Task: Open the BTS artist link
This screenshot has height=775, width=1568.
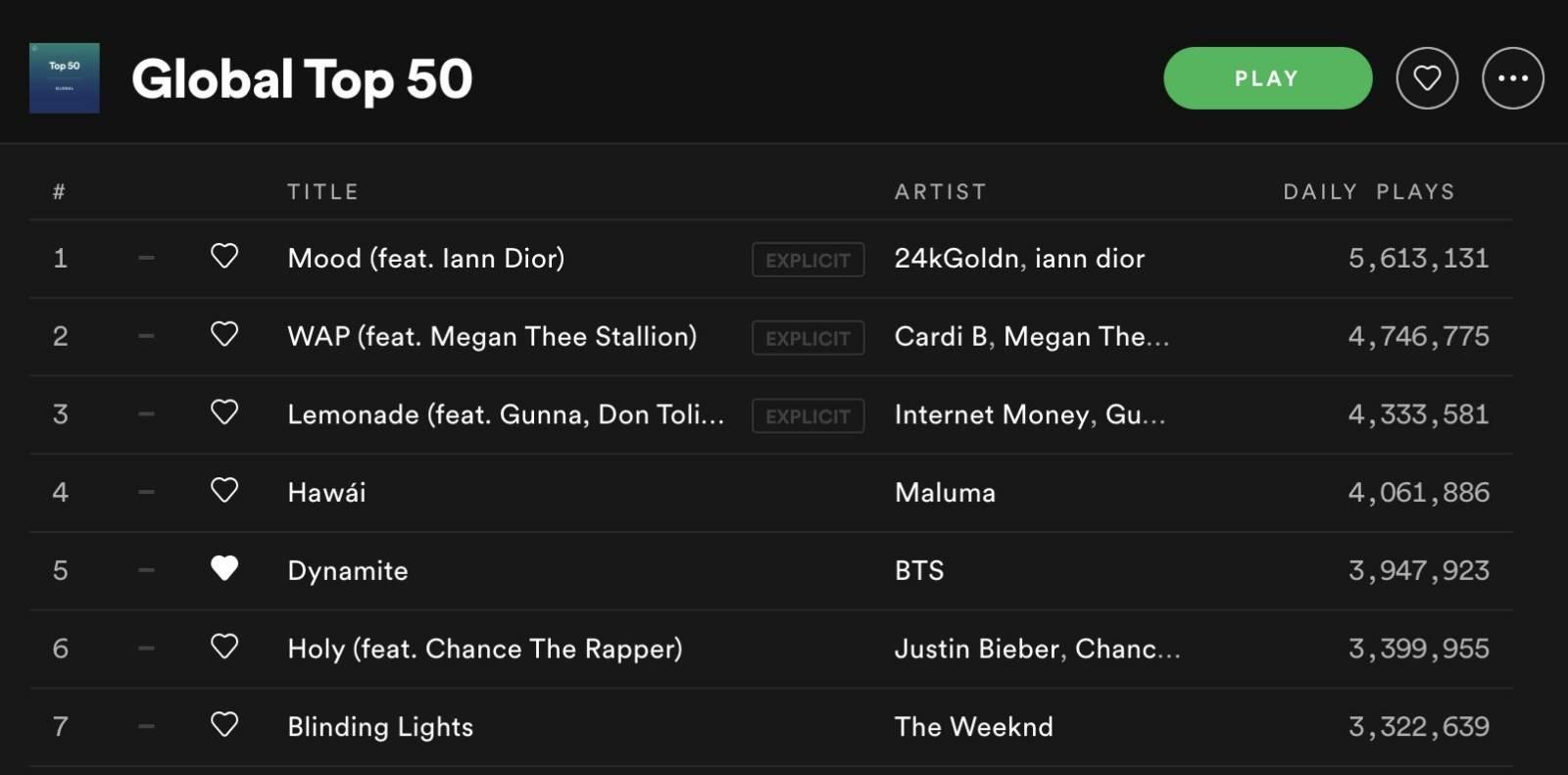Action: pos(919,570)
